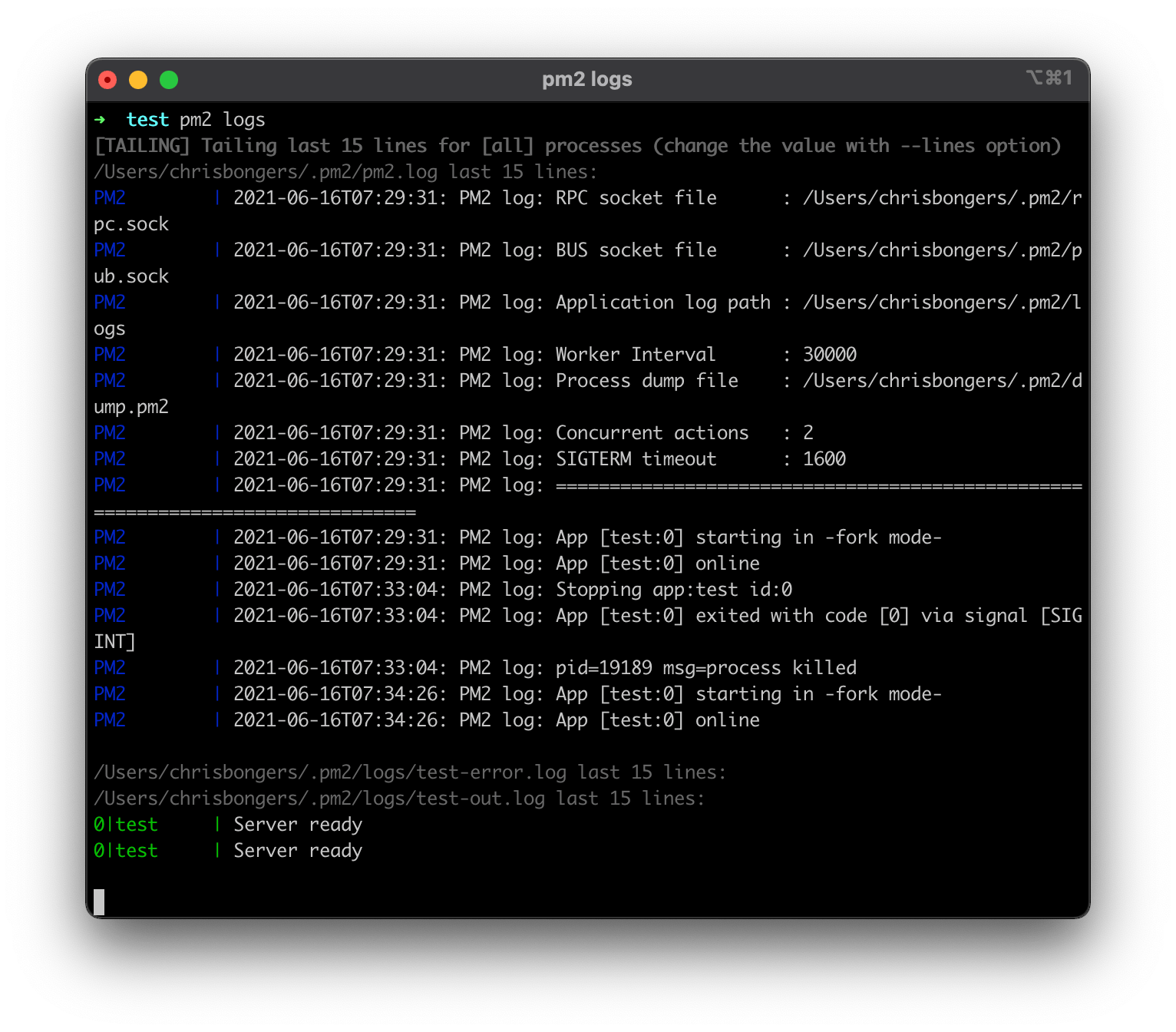Image resolution: width=1176 pixels, height=1032 pixels.
Task: Click the 07:29:31 'starting in -fork mode-' line
Action: [x=518, y=537]
